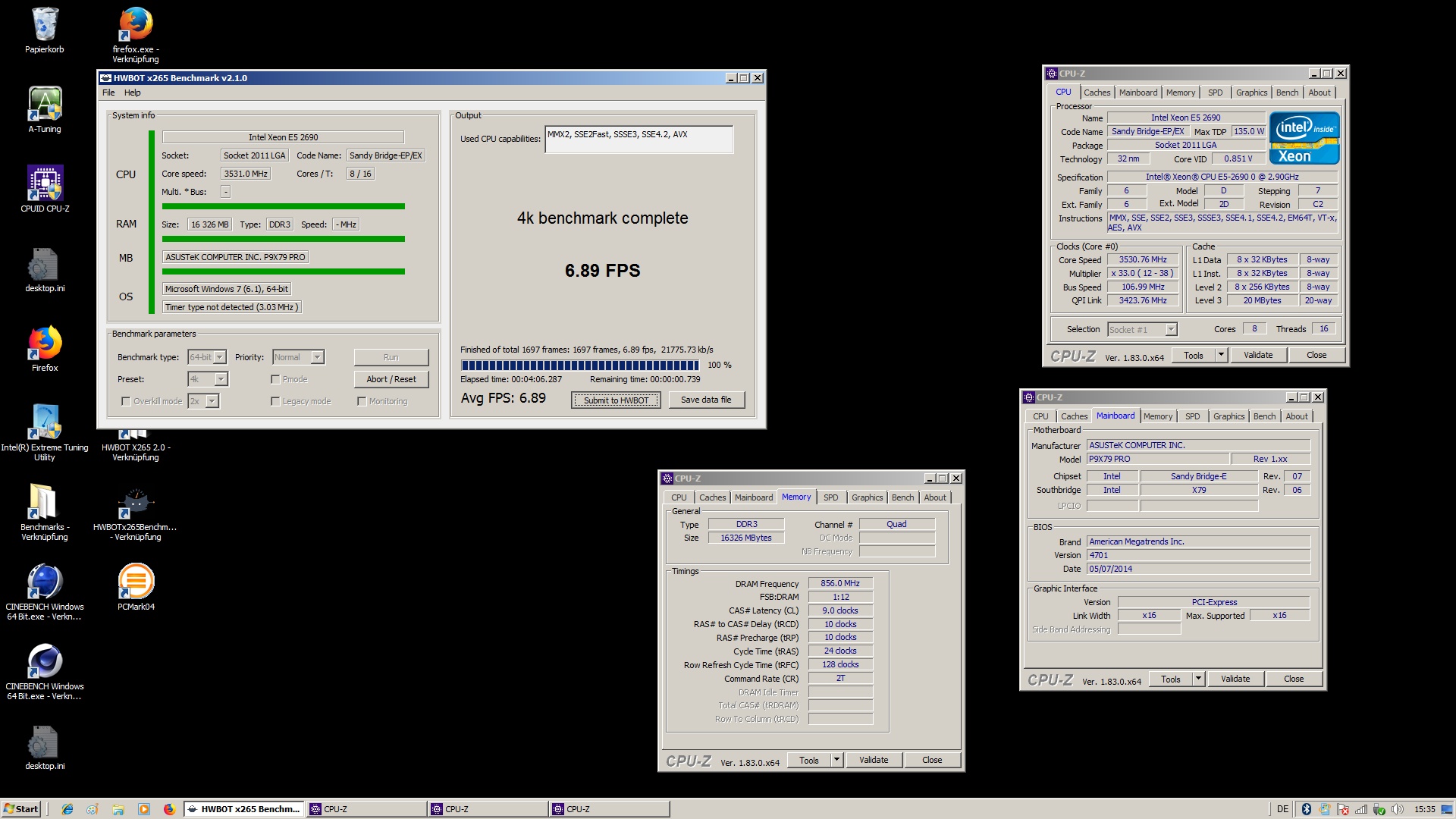Click the Intel inside Xeon logo in CPU-Z
The height and width of the screenshot is (819, 1456).
pyautogui.click(x=1304, y=138)
